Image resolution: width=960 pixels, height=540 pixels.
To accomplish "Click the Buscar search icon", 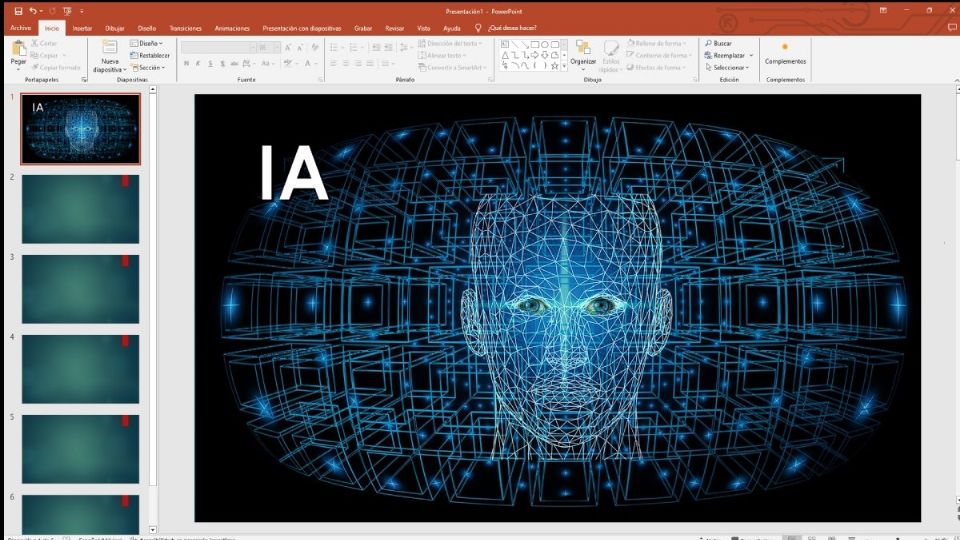I will tap(709, 44).
